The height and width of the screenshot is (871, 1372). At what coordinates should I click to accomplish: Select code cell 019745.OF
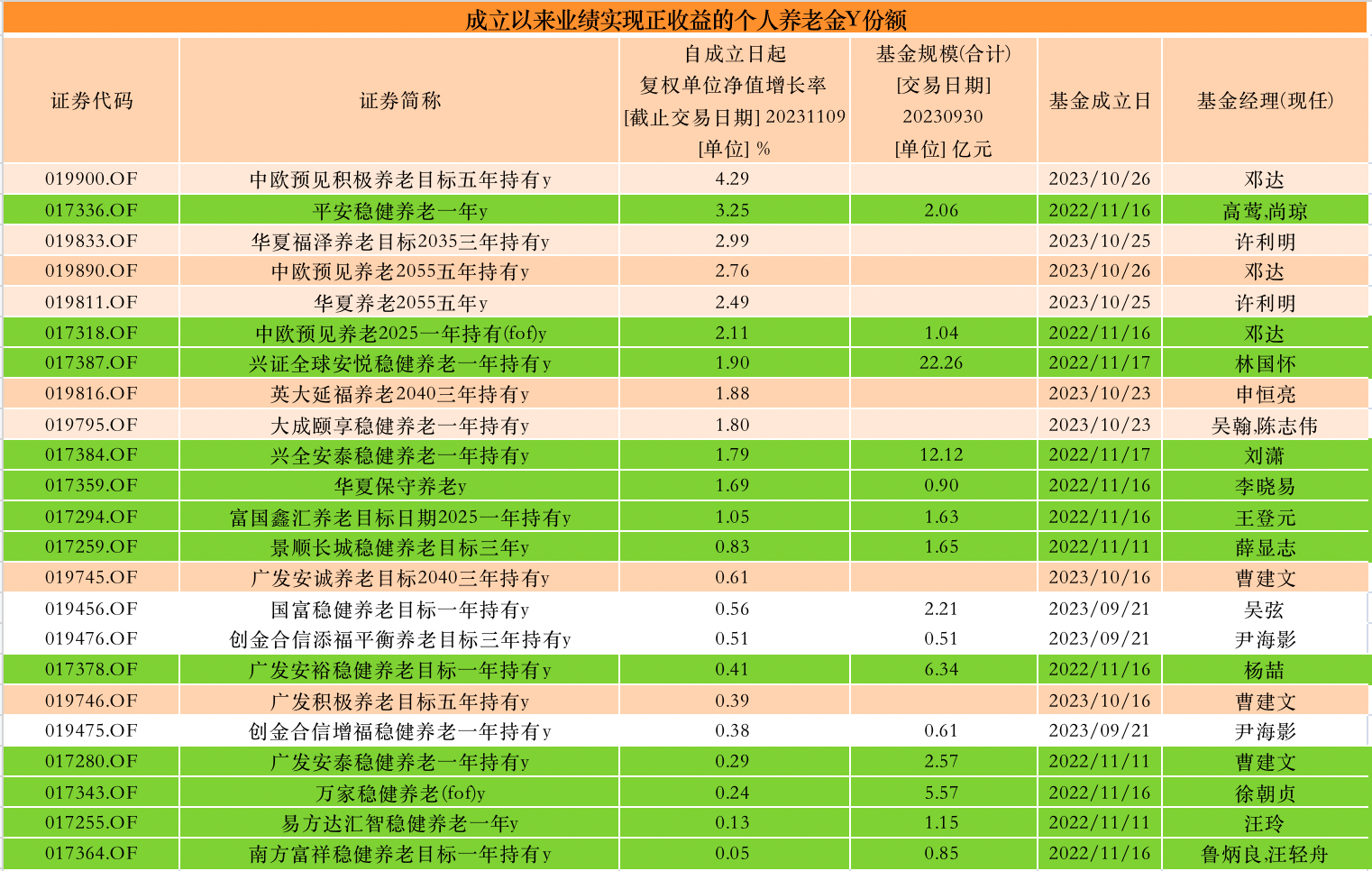pos(91,577)
